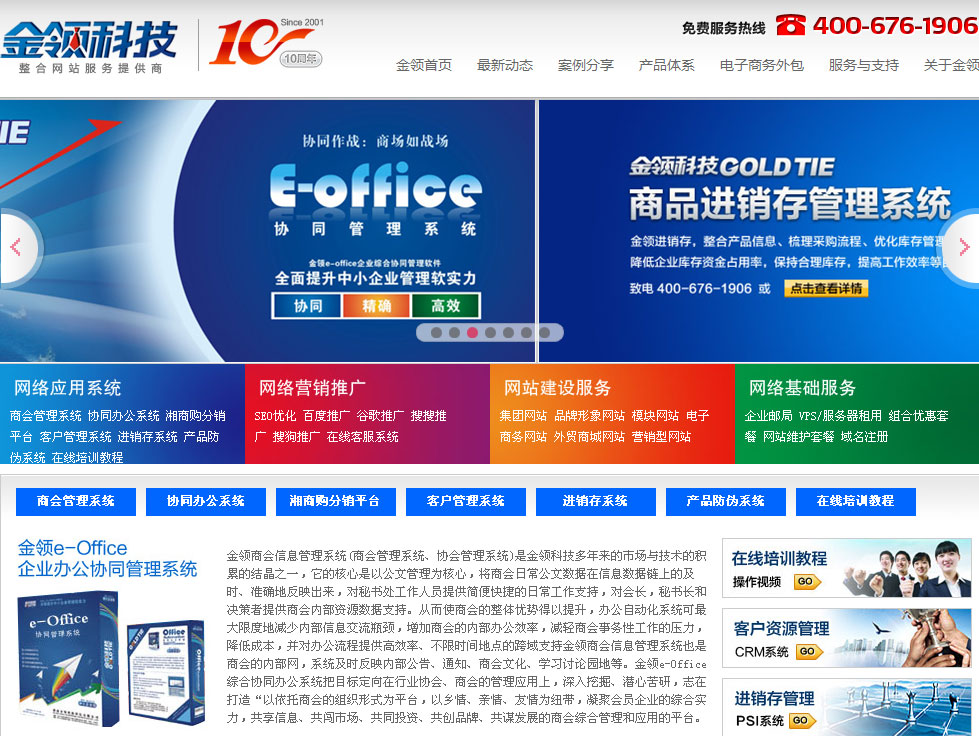The height and width of the screenshot is (736, 979).
Task: Switch to the blue 商会管理系统 tab
Action: [x=76, y=501]
